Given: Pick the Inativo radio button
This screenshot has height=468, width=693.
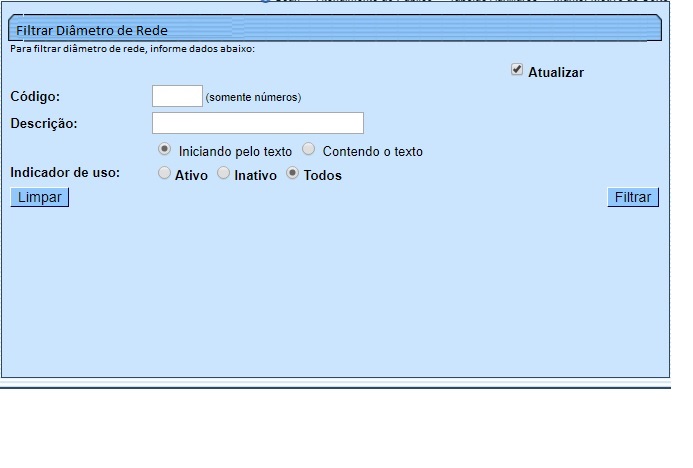Looking at the screenshot, I should [224, 173].
